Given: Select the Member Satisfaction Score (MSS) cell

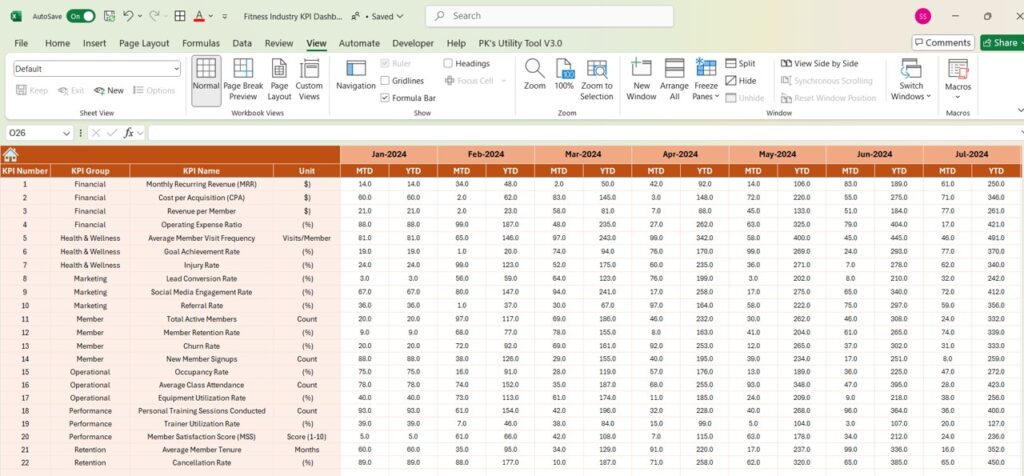Looking at the screenshot, I should pos(202,437).
